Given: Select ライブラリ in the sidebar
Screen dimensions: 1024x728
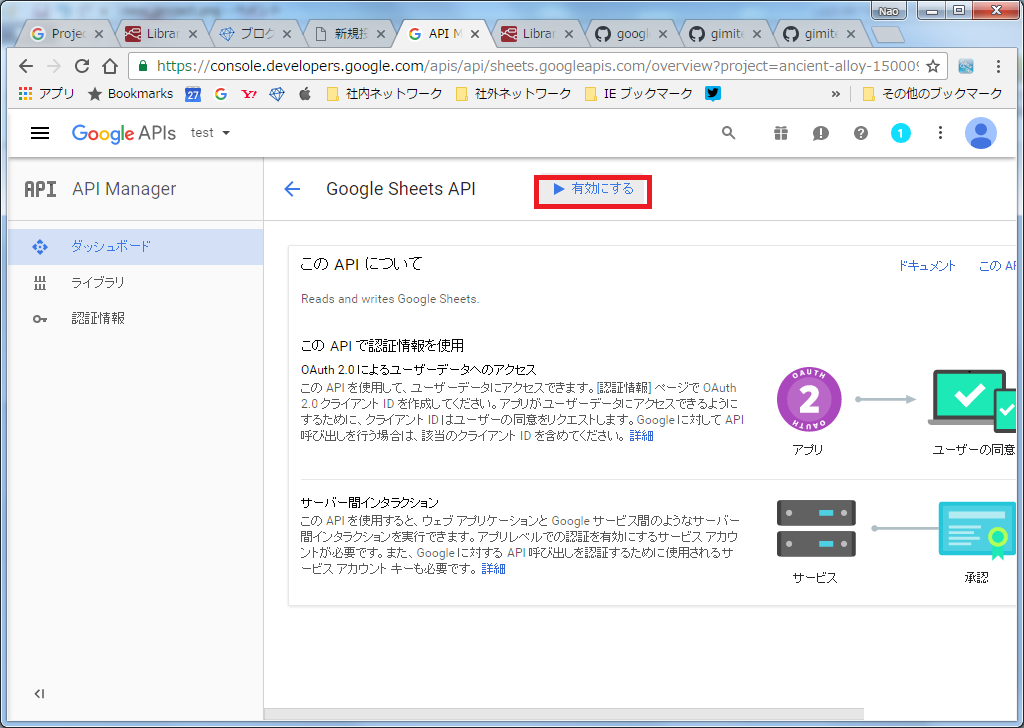Looking at the screenshot, I should [x=135, y=283].
